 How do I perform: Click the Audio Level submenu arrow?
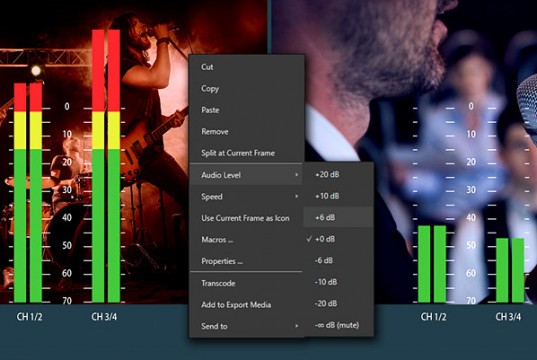[x=297, y=175]
